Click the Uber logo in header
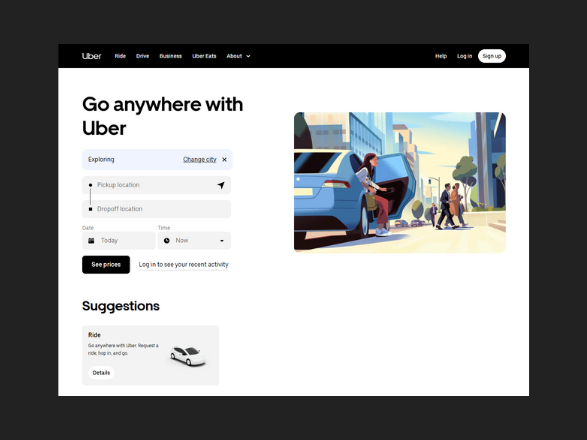This screenshot has height=440, width=587. click(91, 56)
